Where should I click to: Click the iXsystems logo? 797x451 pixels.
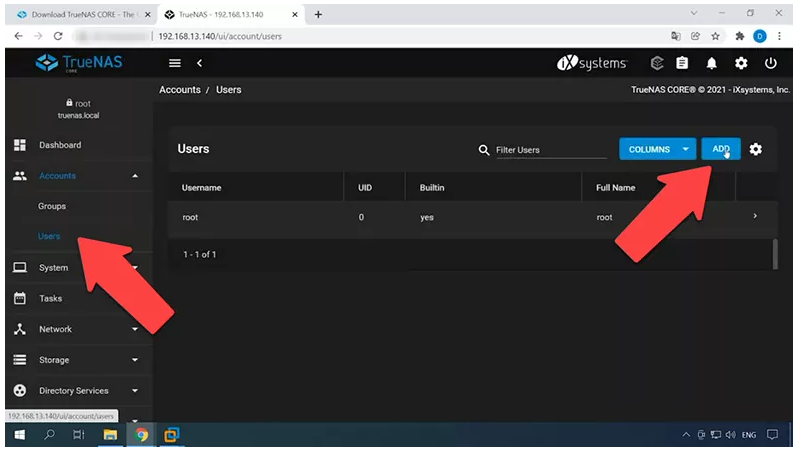(x=592, y=63)
